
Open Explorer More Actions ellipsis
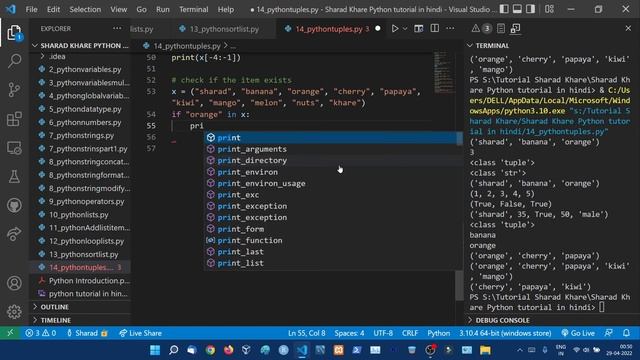point(117,28)
